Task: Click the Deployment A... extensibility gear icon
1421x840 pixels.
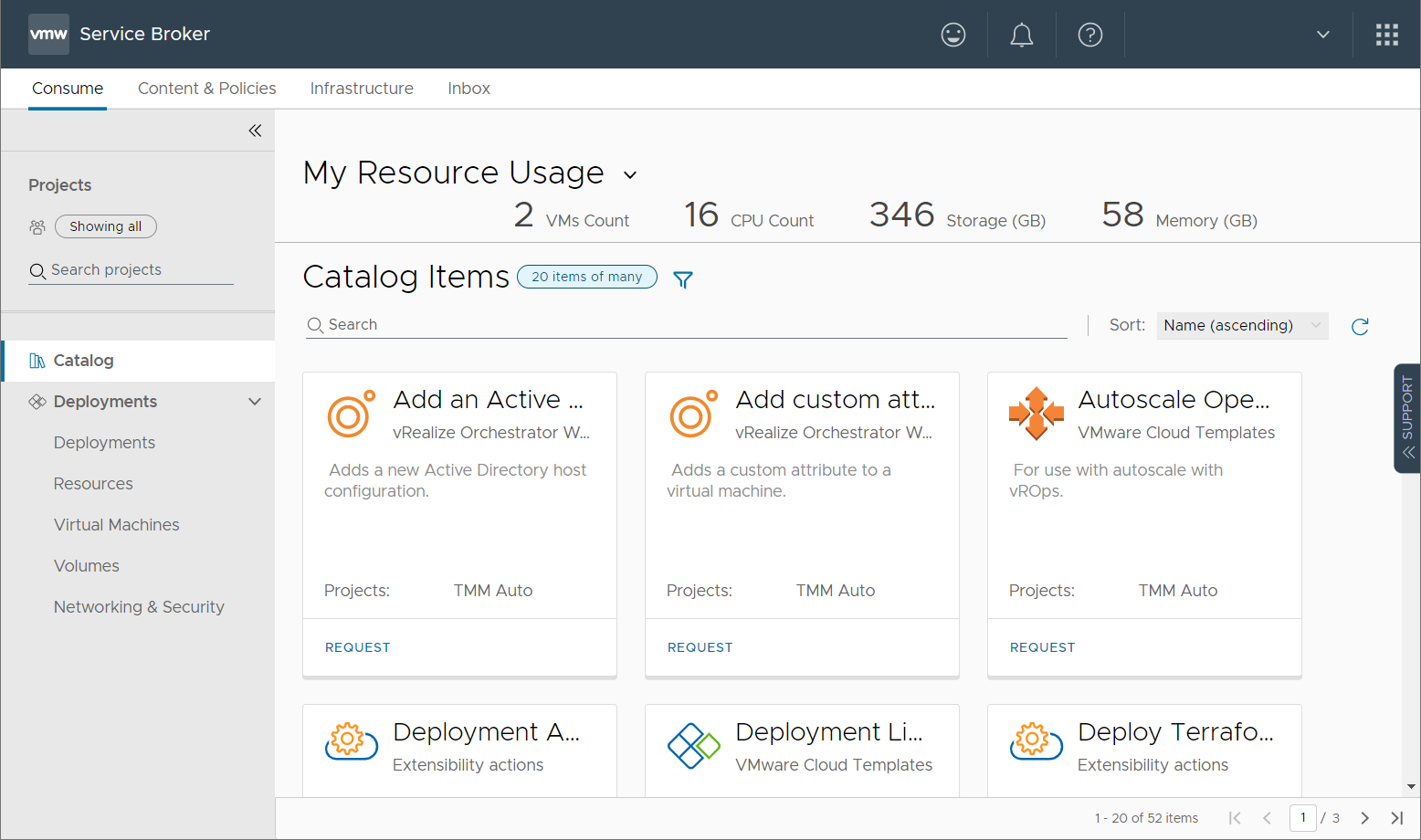Action: [352, 741]
